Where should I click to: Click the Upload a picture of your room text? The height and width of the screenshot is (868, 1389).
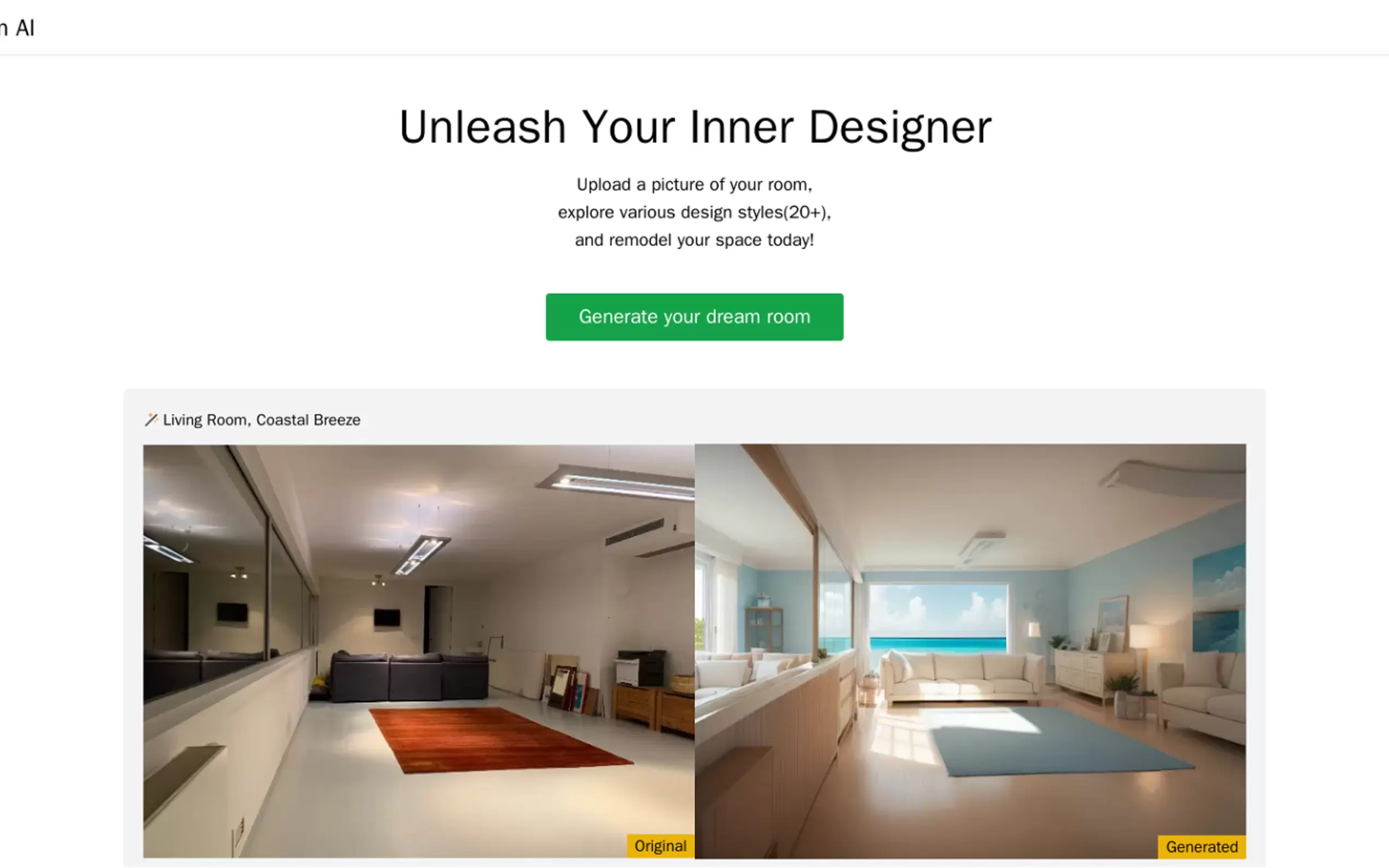coord(694,185)
